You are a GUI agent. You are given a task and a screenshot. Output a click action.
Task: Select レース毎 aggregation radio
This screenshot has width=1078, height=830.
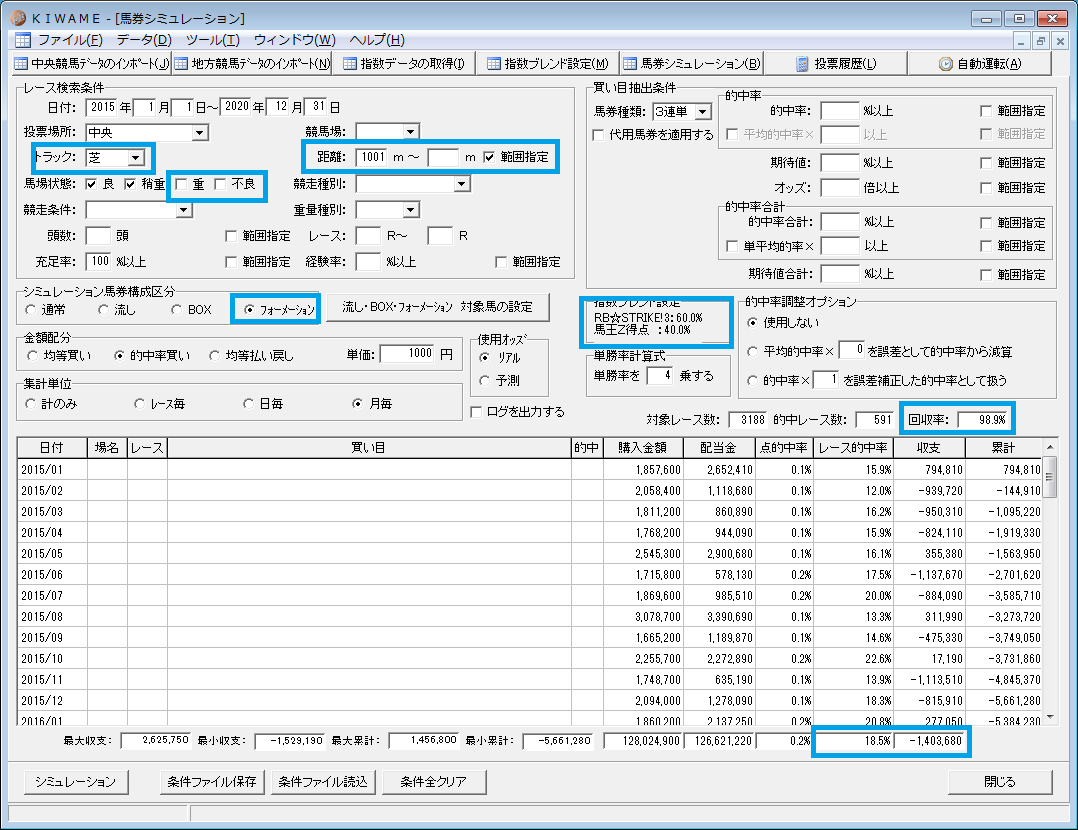tap(140, 404)
